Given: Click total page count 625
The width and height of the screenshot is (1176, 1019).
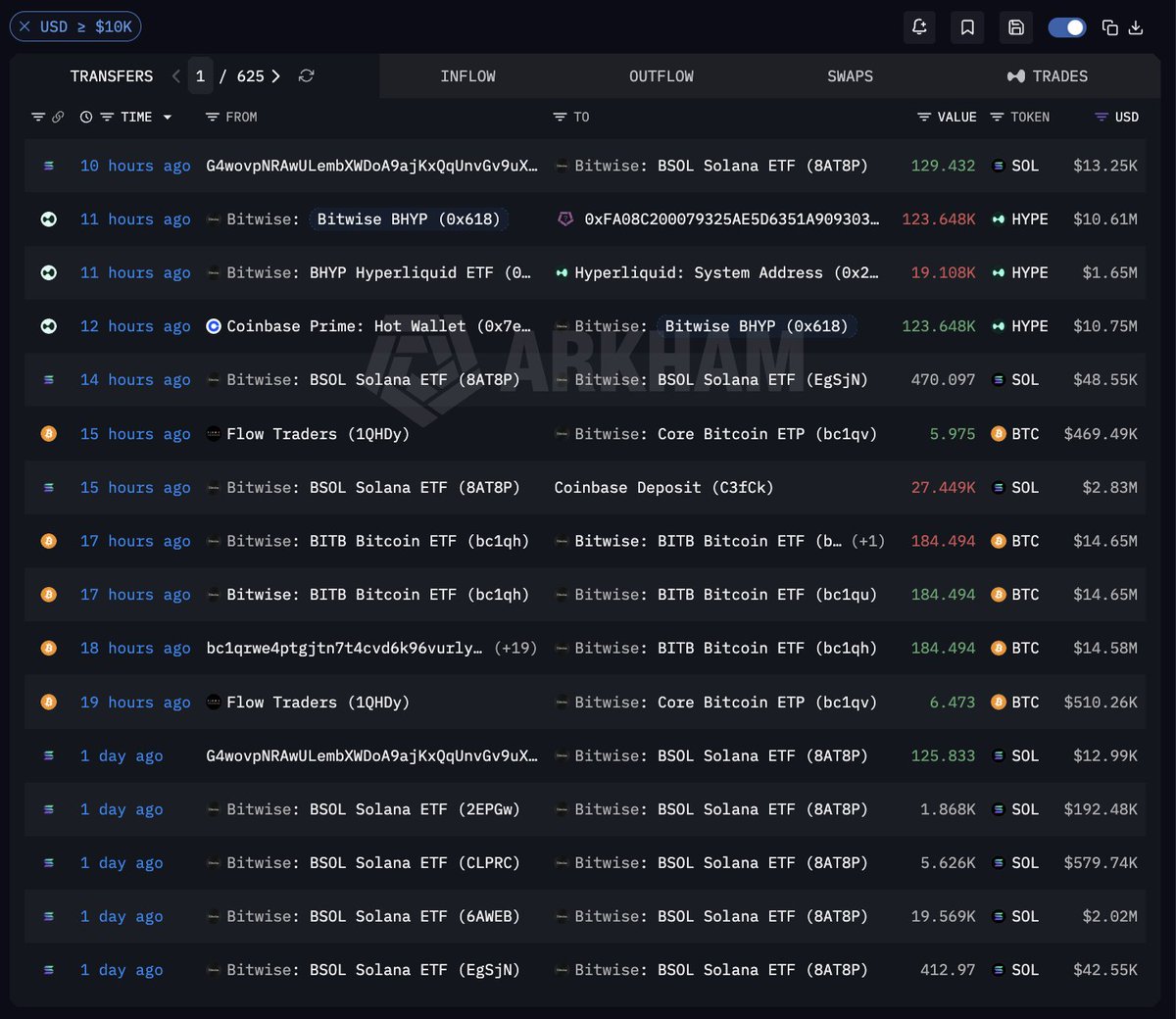Looking at the screenshot, I should [250, 76].
